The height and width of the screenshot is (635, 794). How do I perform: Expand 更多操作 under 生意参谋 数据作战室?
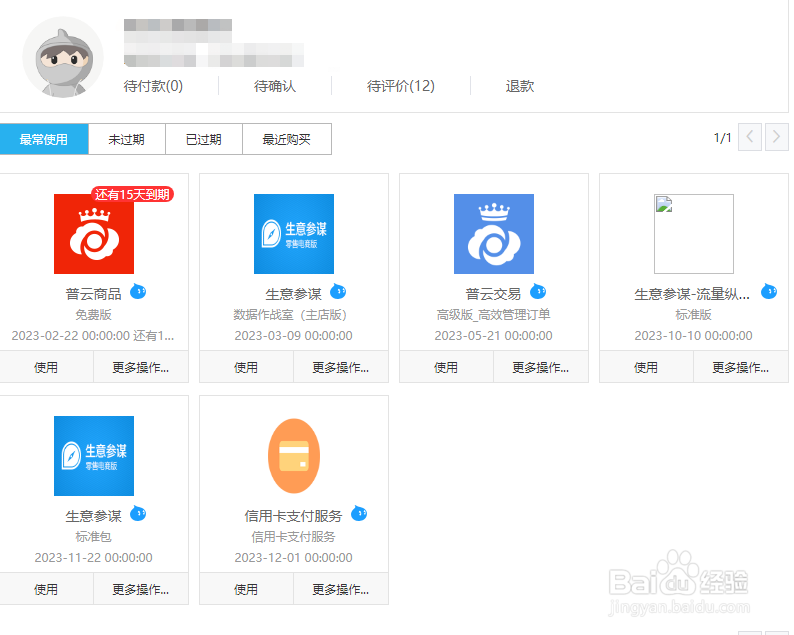click(x=341, y=367)
